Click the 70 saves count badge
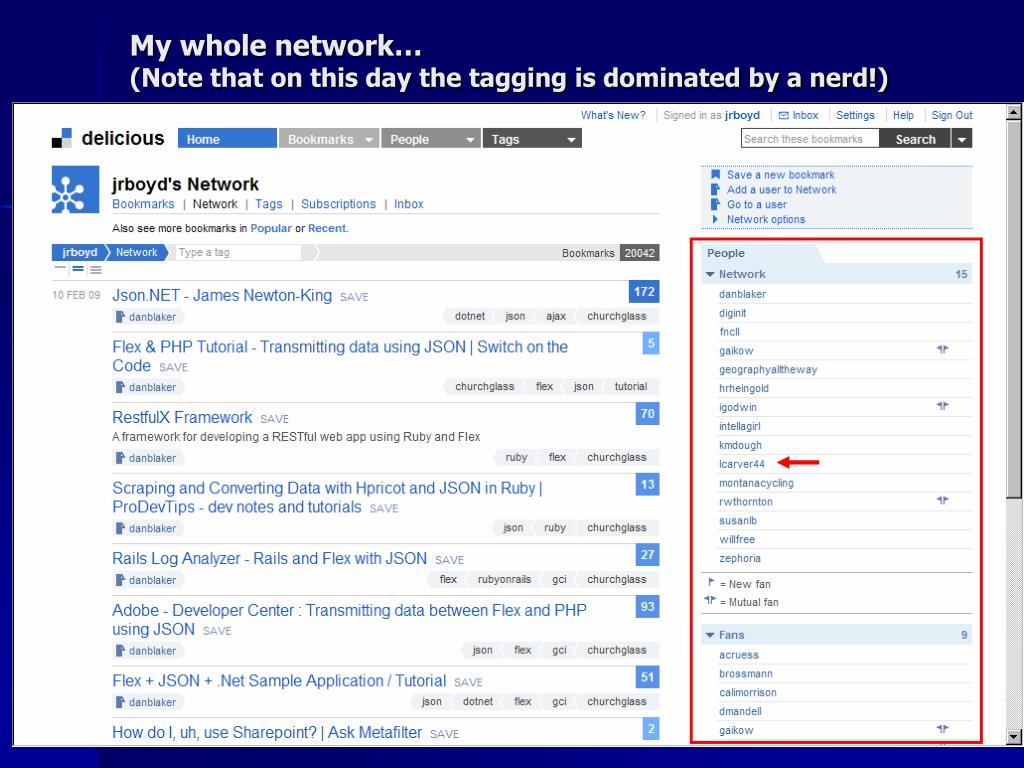Viewport: 1024px width, 768px height. pyautogui.click(x=647, y=413)
